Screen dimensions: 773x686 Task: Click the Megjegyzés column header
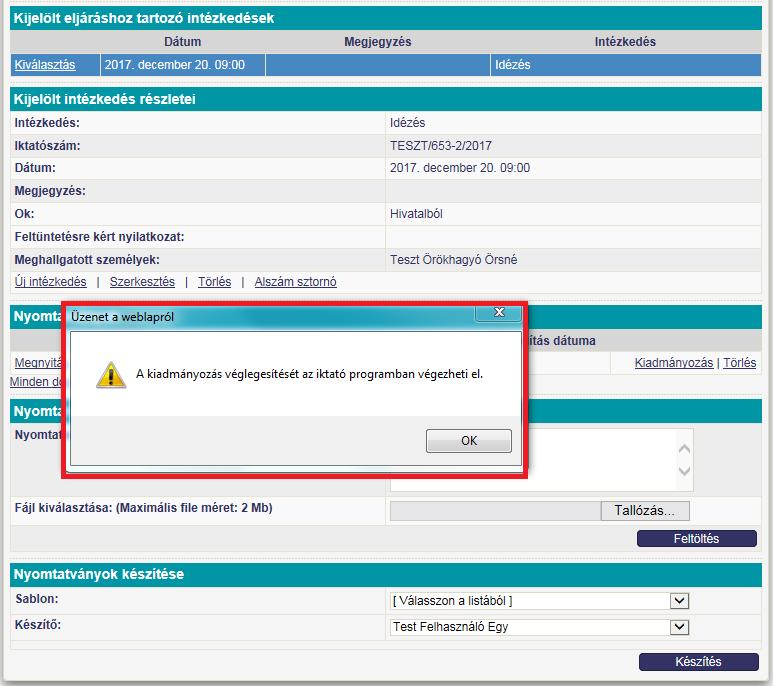(378, 41)
